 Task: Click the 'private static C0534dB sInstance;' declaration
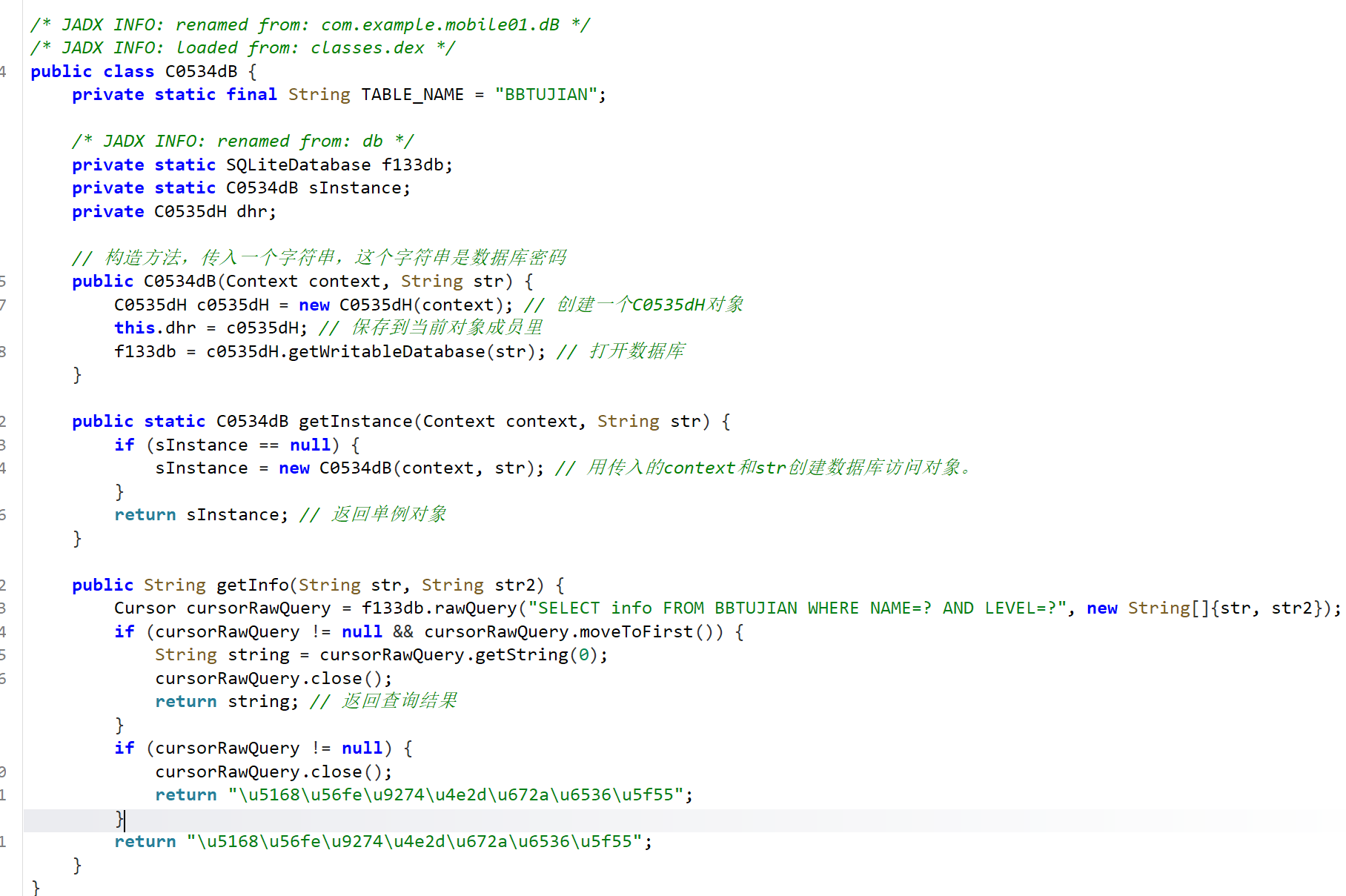pyautogui.click(x=241, y=188)
